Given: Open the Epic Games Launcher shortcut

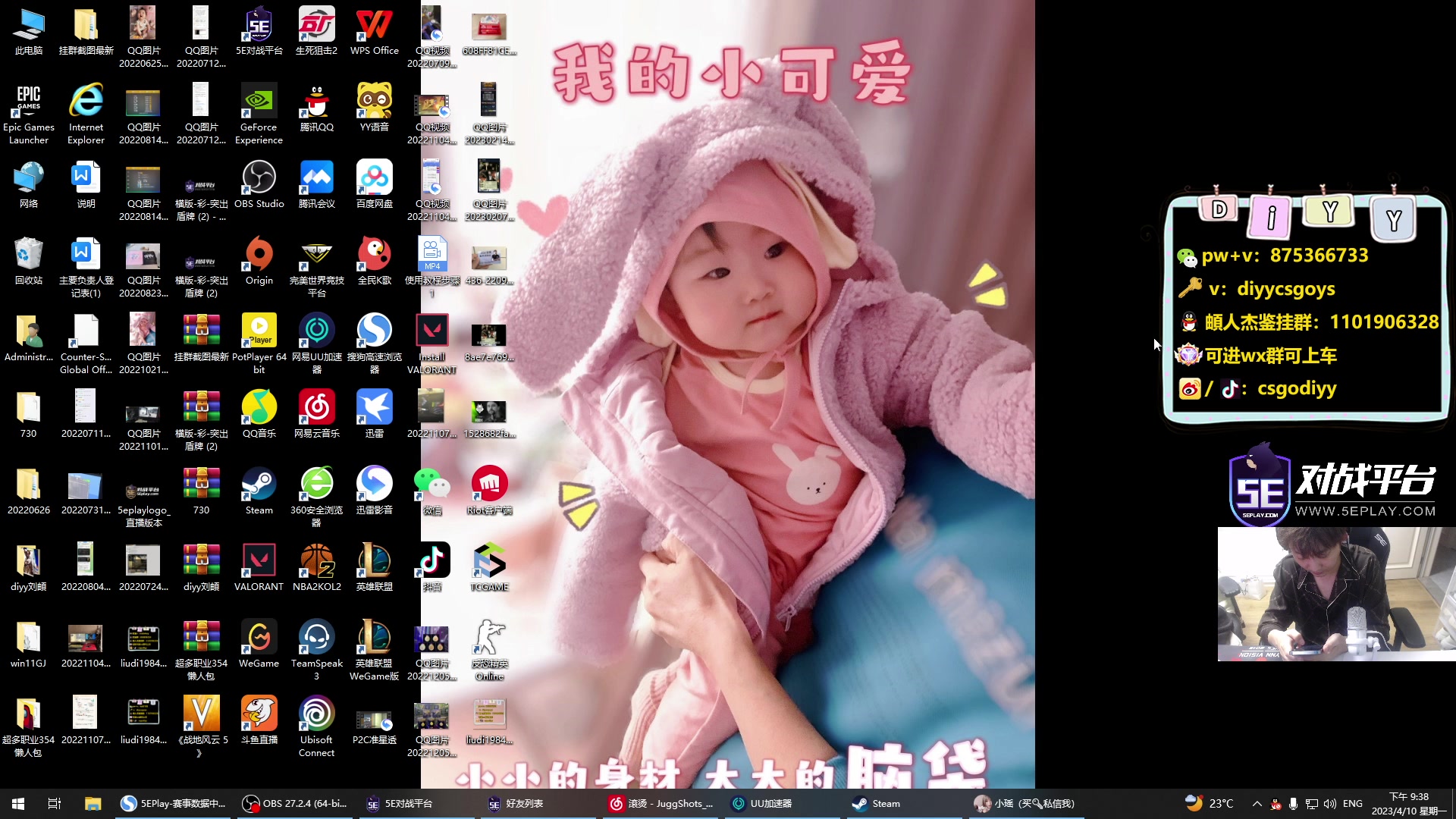Looking at the screenshot, I should [29, 114].
